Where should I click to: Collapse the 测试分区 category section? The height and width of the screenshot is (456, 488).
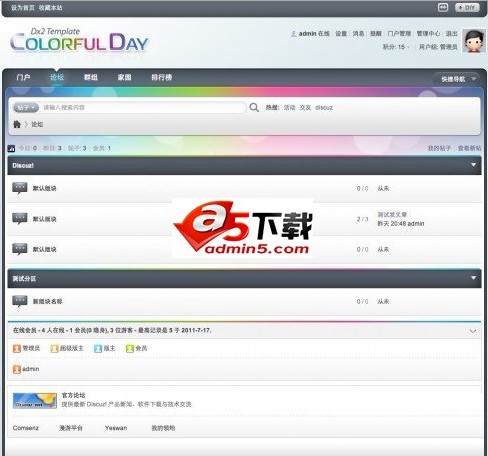tap(473, 278)
